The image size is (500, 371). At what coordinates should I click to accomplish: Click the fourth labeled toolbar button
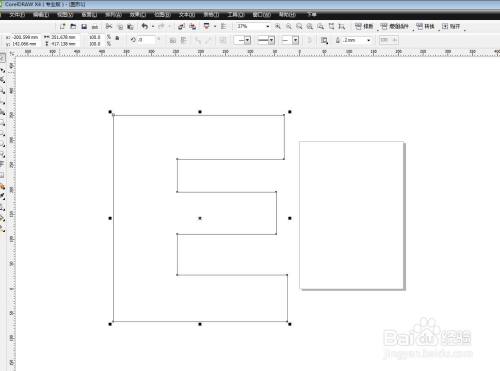[451, 26]
